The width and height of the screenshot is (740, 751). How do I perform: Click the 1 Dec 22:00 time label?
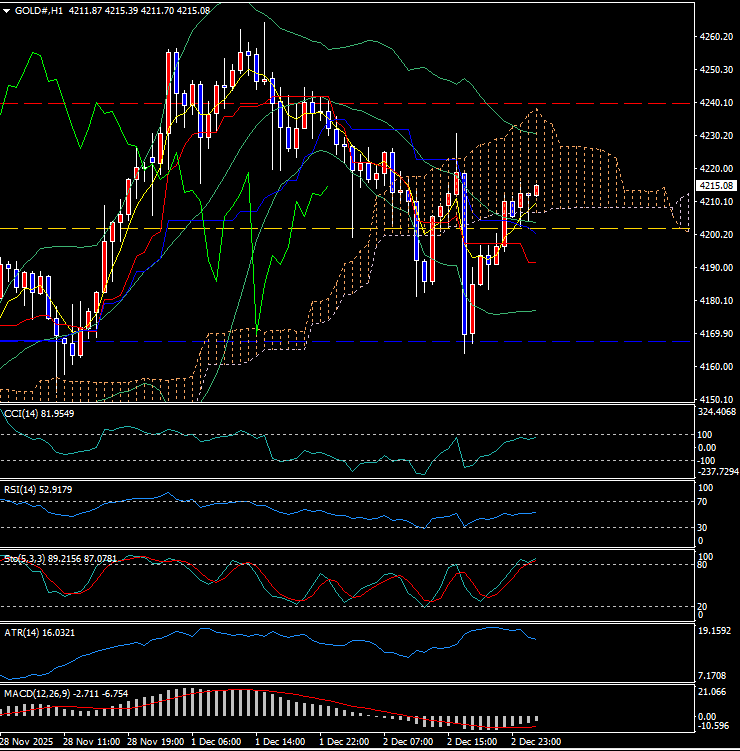[x=344, y=743]
